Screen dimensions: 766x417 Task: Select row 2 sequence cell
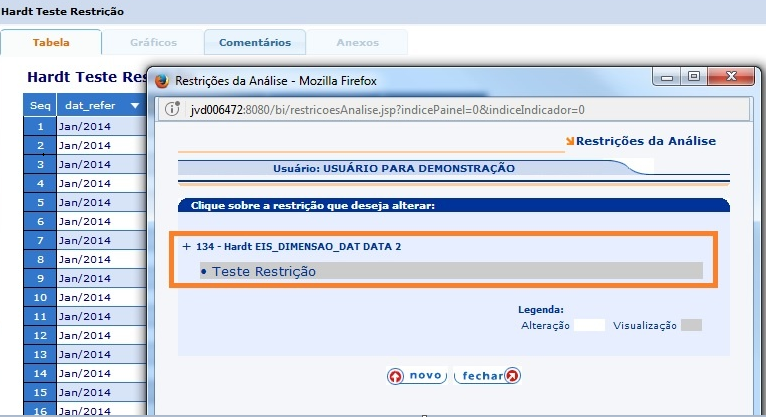coord(40,146)
